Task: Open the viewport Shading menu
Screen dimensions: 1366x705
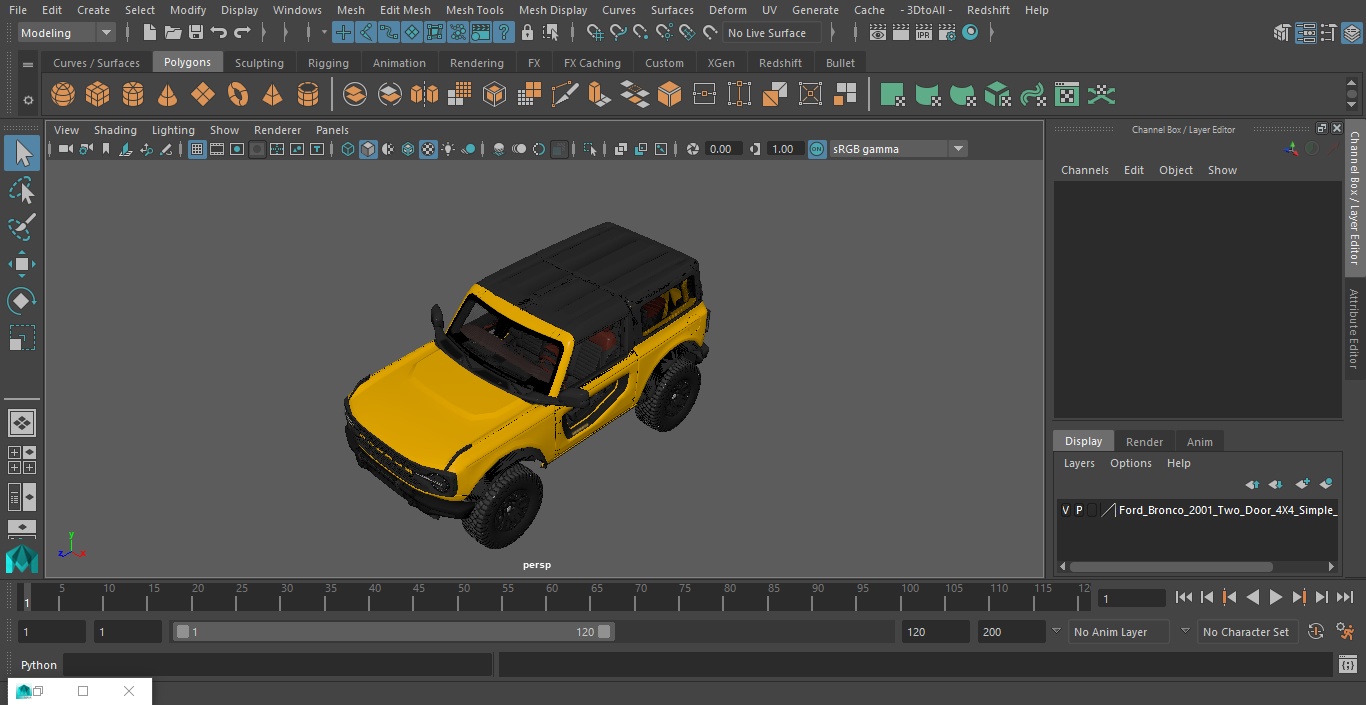Action: point(115,130)
